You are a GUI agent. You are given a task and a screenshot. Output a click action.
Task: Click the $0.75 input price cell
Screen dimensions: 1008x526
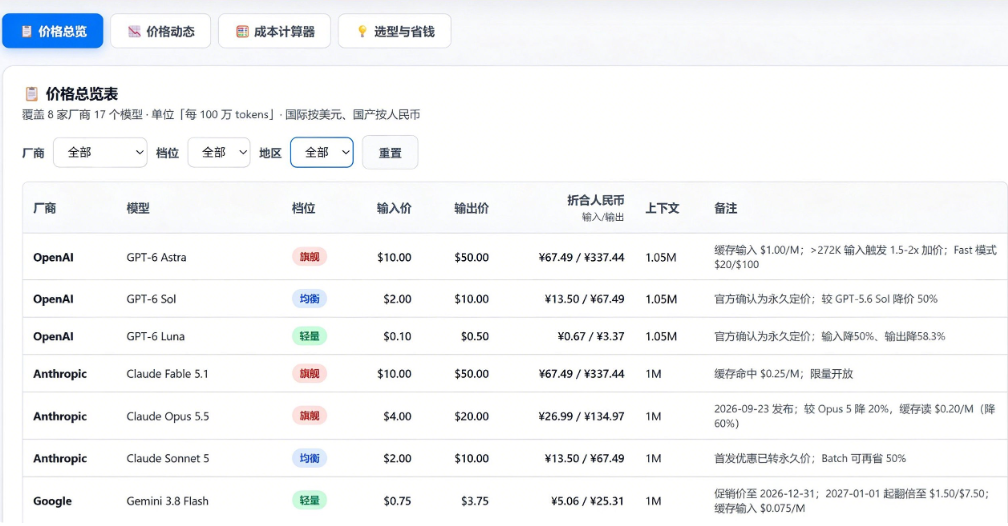397,501
